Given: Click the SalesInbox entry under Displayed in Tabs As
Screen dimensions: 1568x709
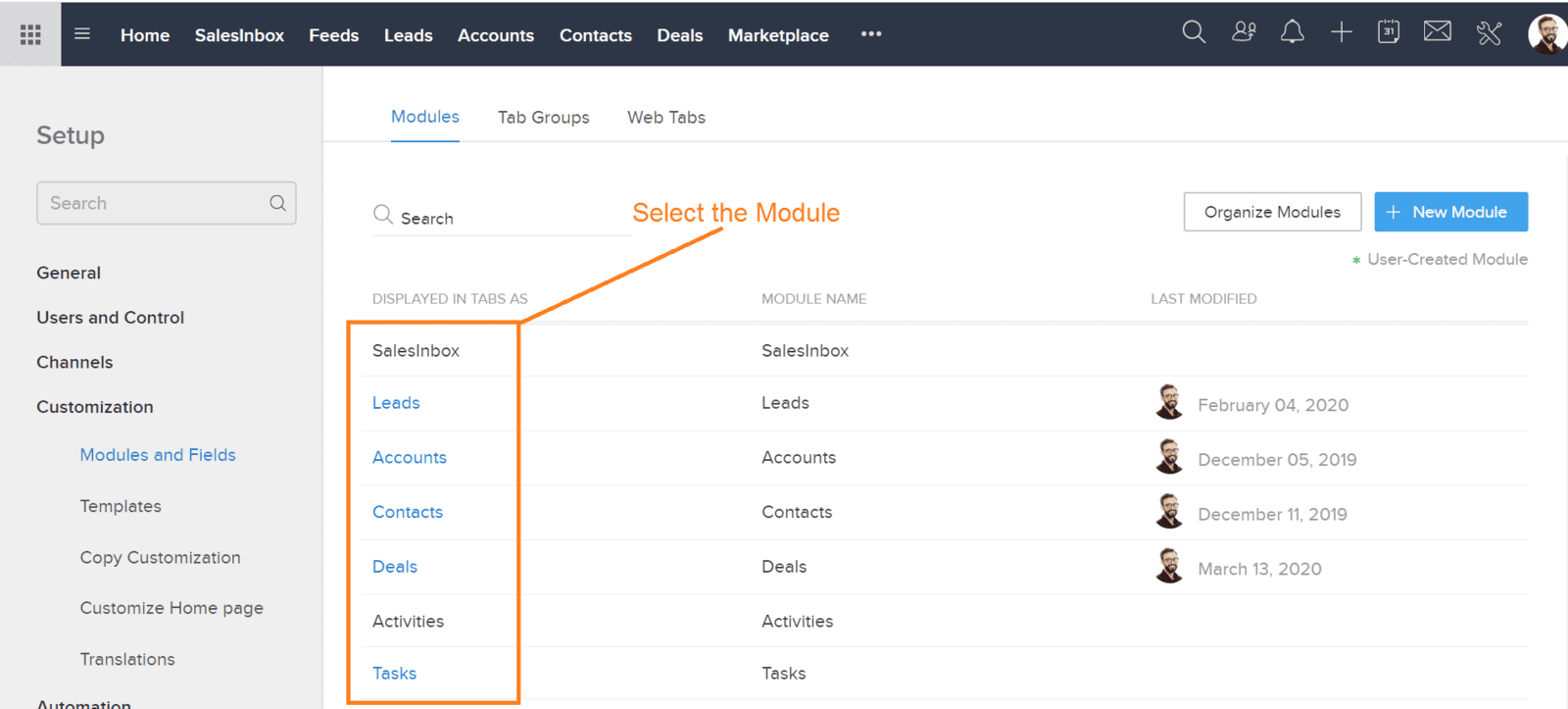Looking at the screenshot, I should coord(416,351).
